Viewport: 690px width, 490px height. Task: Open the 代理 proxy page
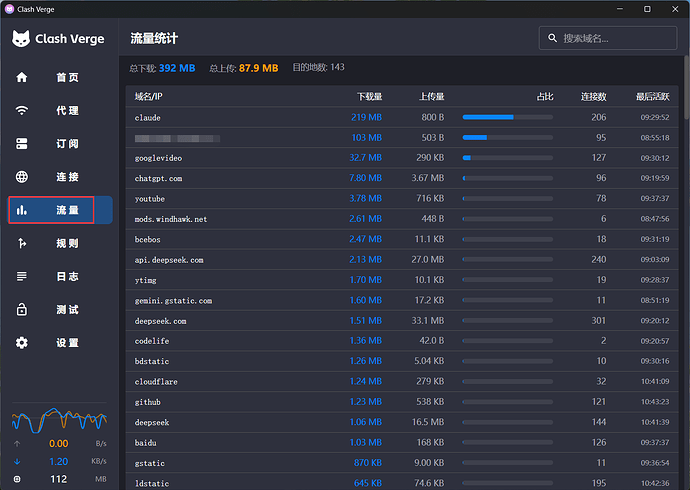click(60, 110)
